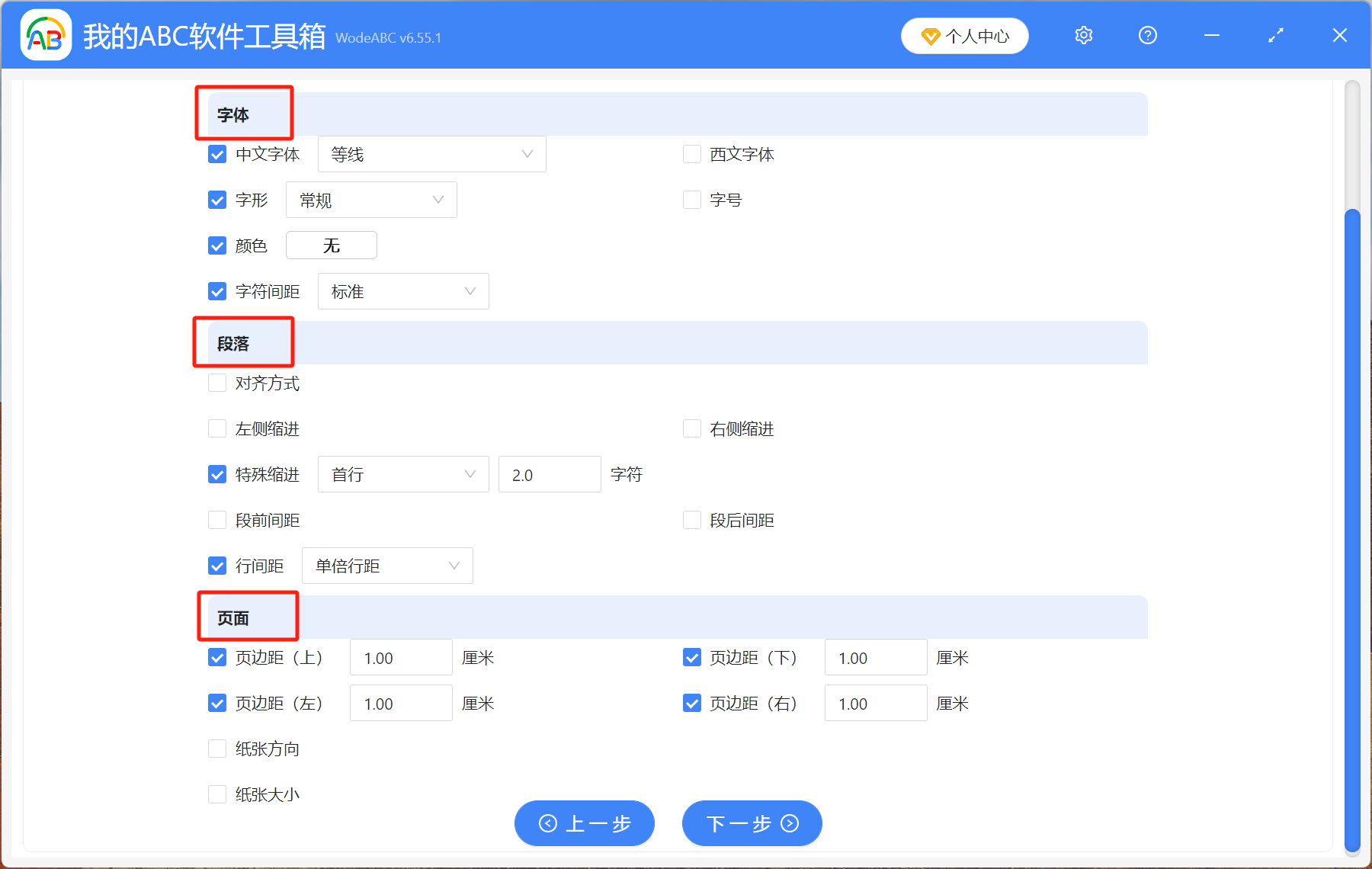This screenshot has width=1372, height=869.
Task: Enable the 纸张方向 checkbox
Action: click(x=217, y=749)
